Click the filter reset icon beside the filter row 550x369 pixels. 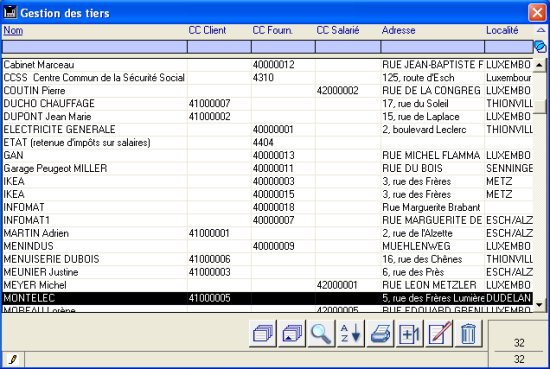pos(540,47)
